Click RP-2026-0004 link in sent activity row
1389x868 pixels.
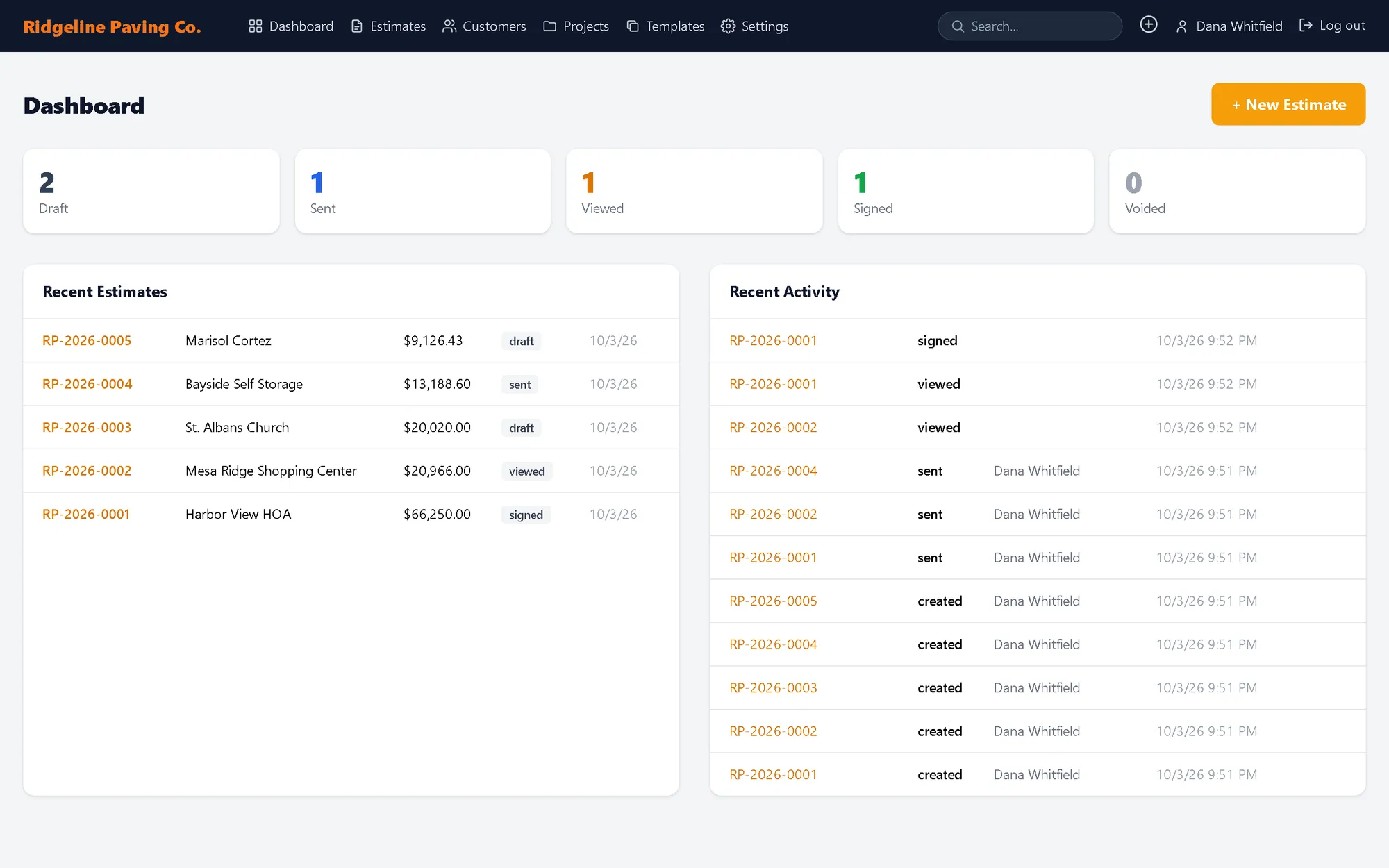[773, 471]
